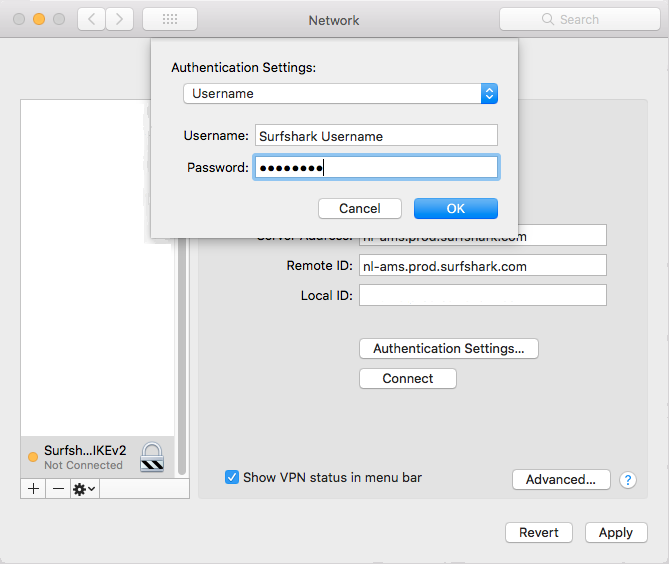Open help with the question mark button
Image resolution: width=669 pixels, height=564 pixels.
[x=628, y=480]
